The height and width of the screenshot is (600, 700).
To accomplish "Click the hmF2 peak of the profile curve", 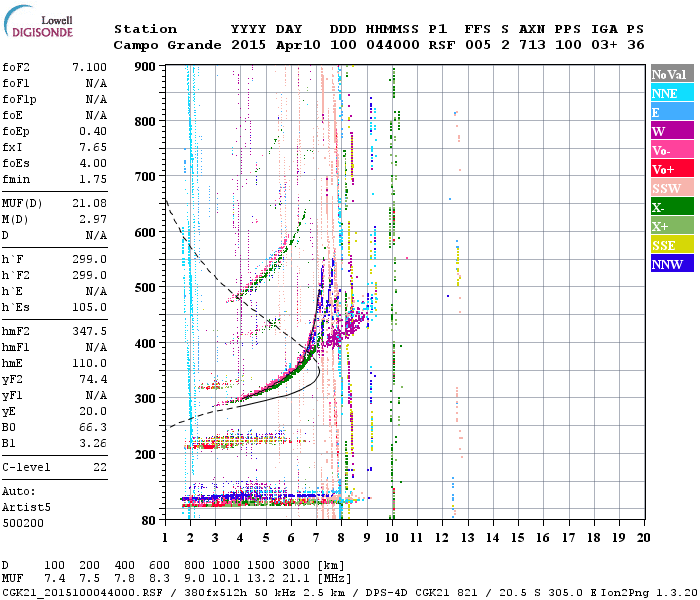I will tap(319, 370).
